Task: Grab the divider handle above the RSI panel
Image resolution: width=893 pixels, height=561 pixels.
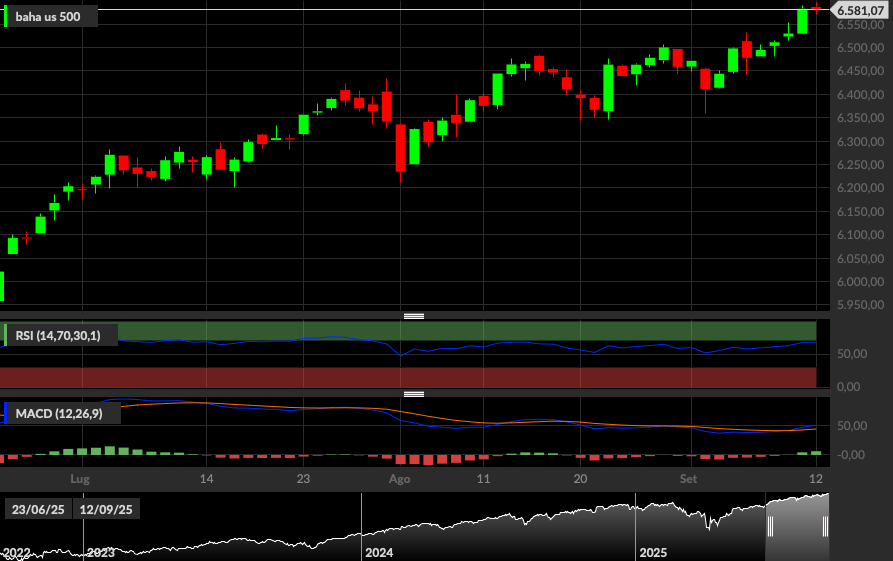Action: 414,316
